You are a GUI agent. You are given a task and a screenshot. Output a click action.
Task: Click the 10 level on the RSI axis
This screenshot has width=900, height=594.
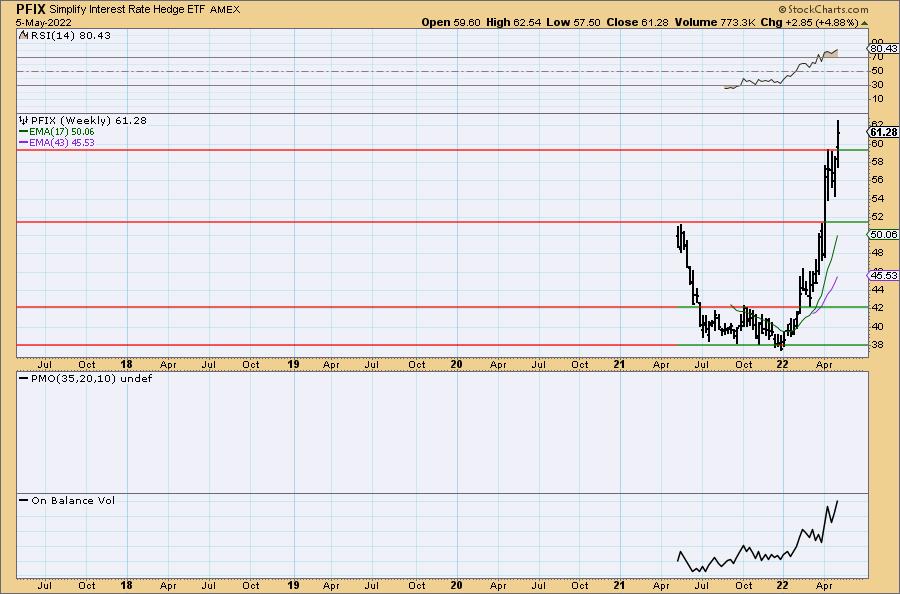[x=878, y=99]
